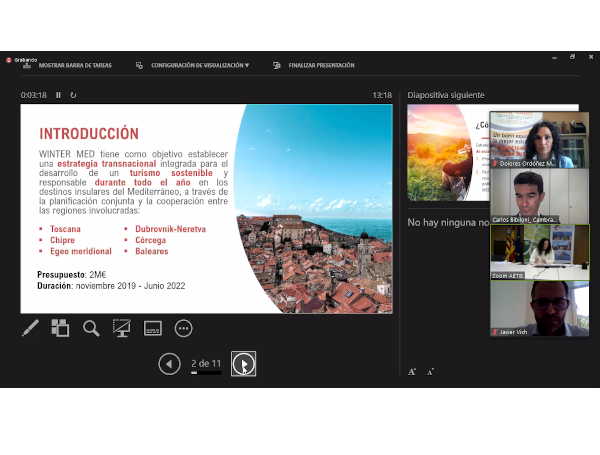This screenshot has height=455, width=600.
Task: Select Carlos Bibiloni video tile
Action: point(539,196)
